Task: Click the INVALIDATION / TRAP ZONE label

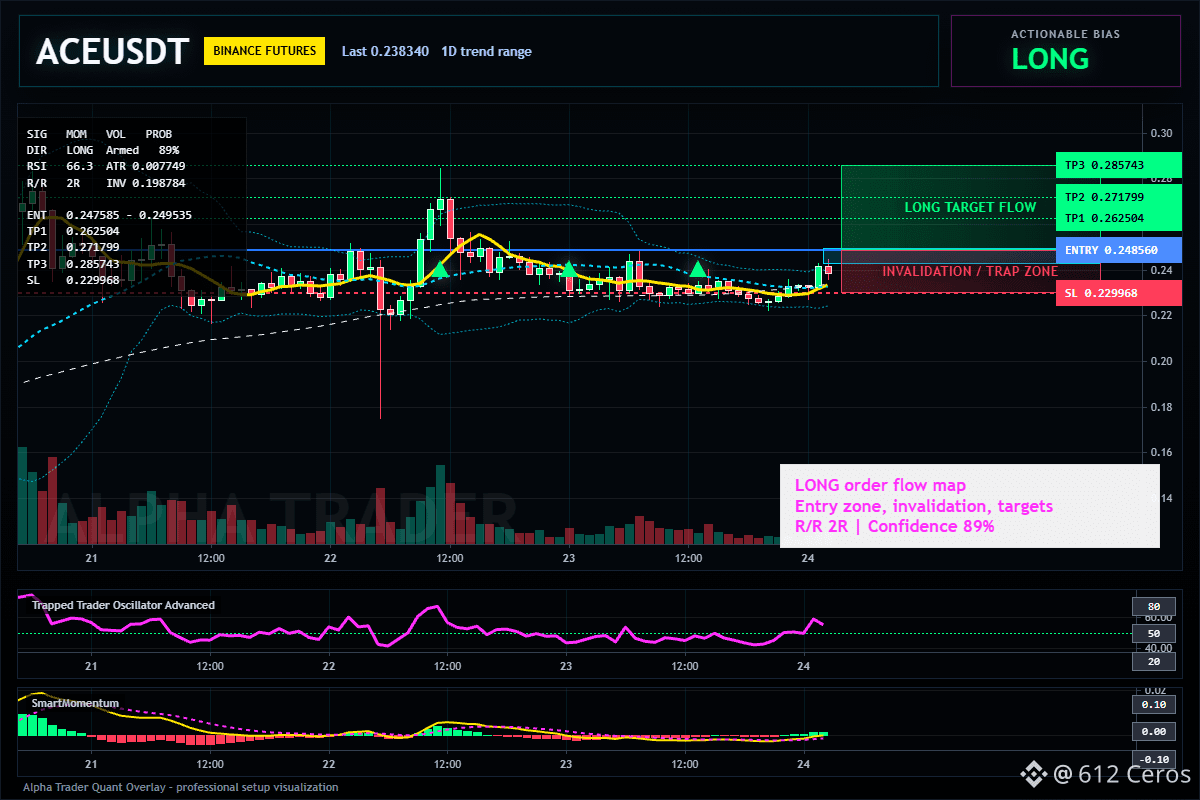Action: pos(969,271)
